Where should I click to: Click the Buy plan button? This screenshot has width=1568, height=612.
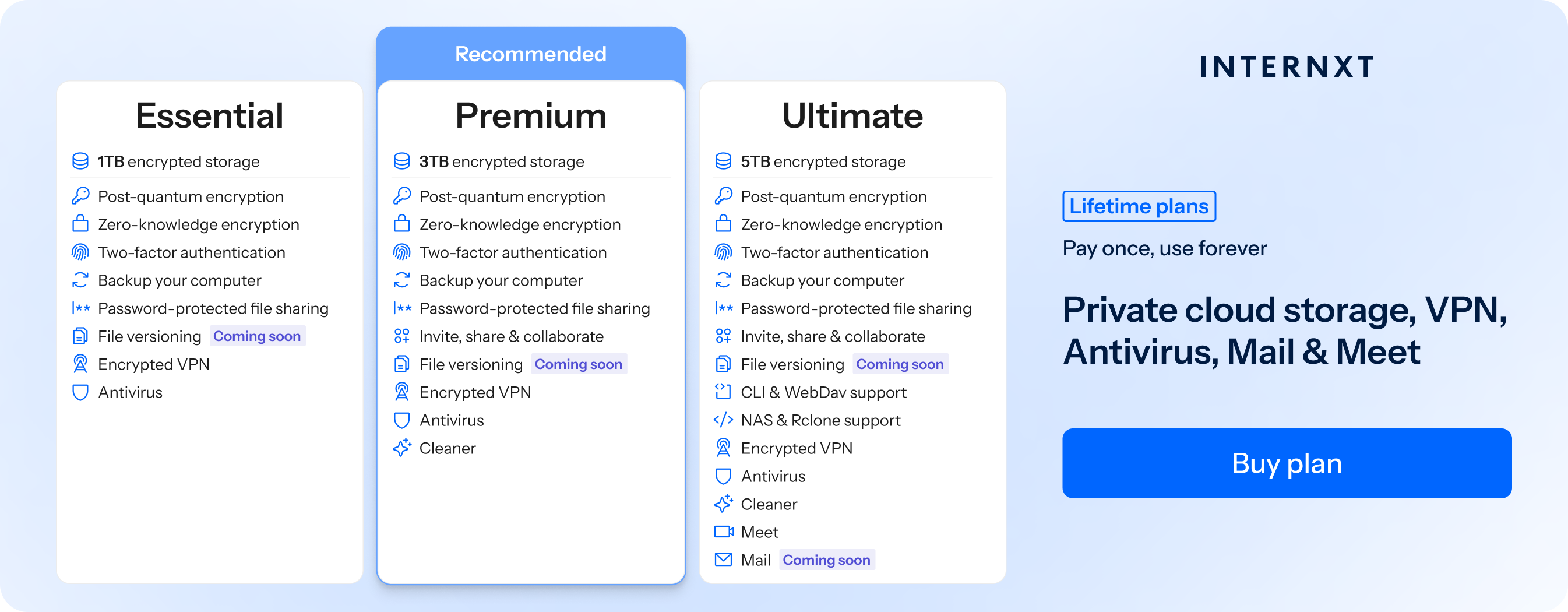pyautogui.click(x=1286, y=463)
